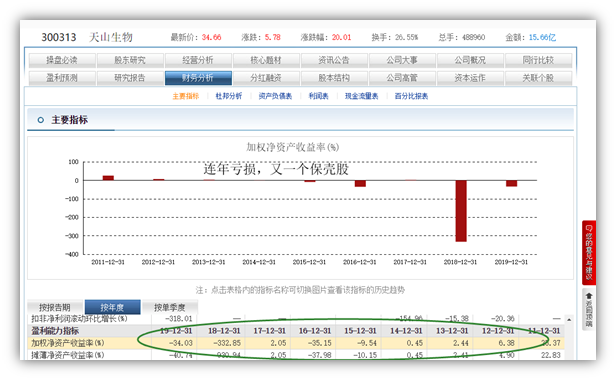Open the 资产负债表 link
The width and height of the screenshot is (616, 380).
[x=275, y=96]
